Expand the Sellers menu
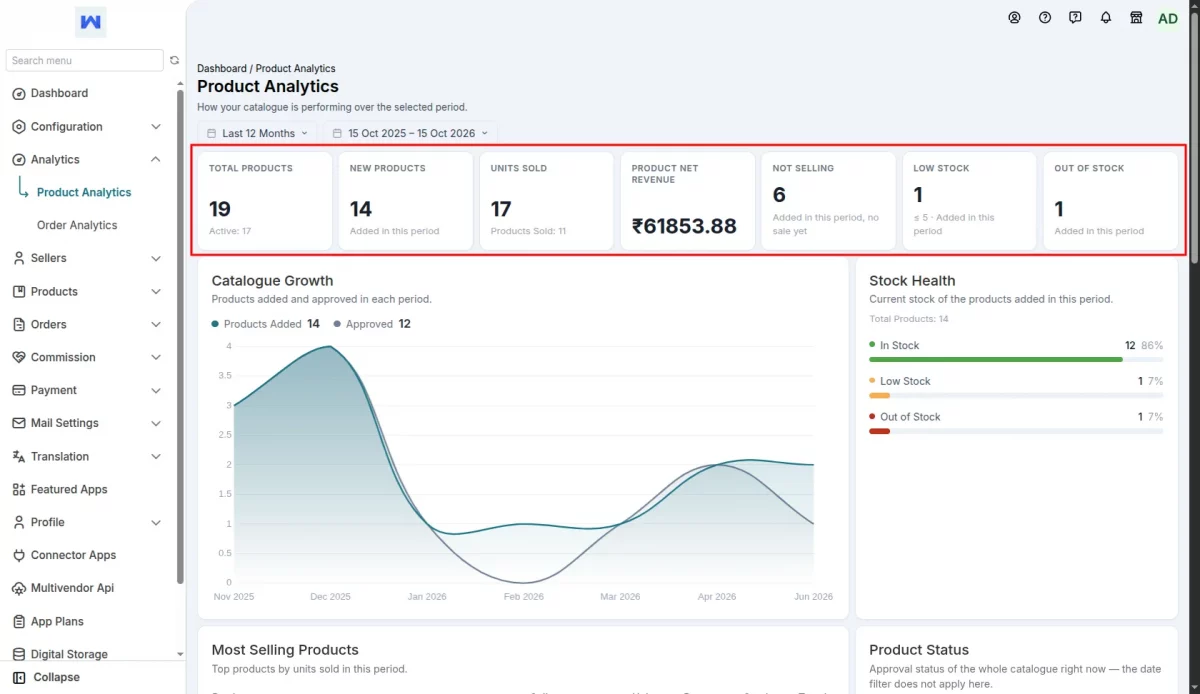The width and height of the screenshot is (1200, 694). (x=86, y=259)
